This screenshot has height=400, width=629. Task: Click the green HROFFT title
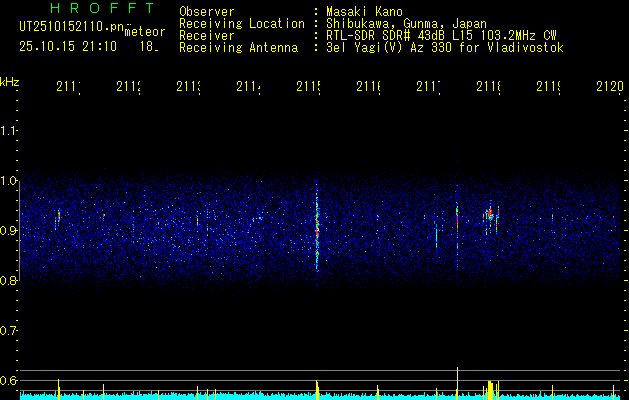point(103,8)
